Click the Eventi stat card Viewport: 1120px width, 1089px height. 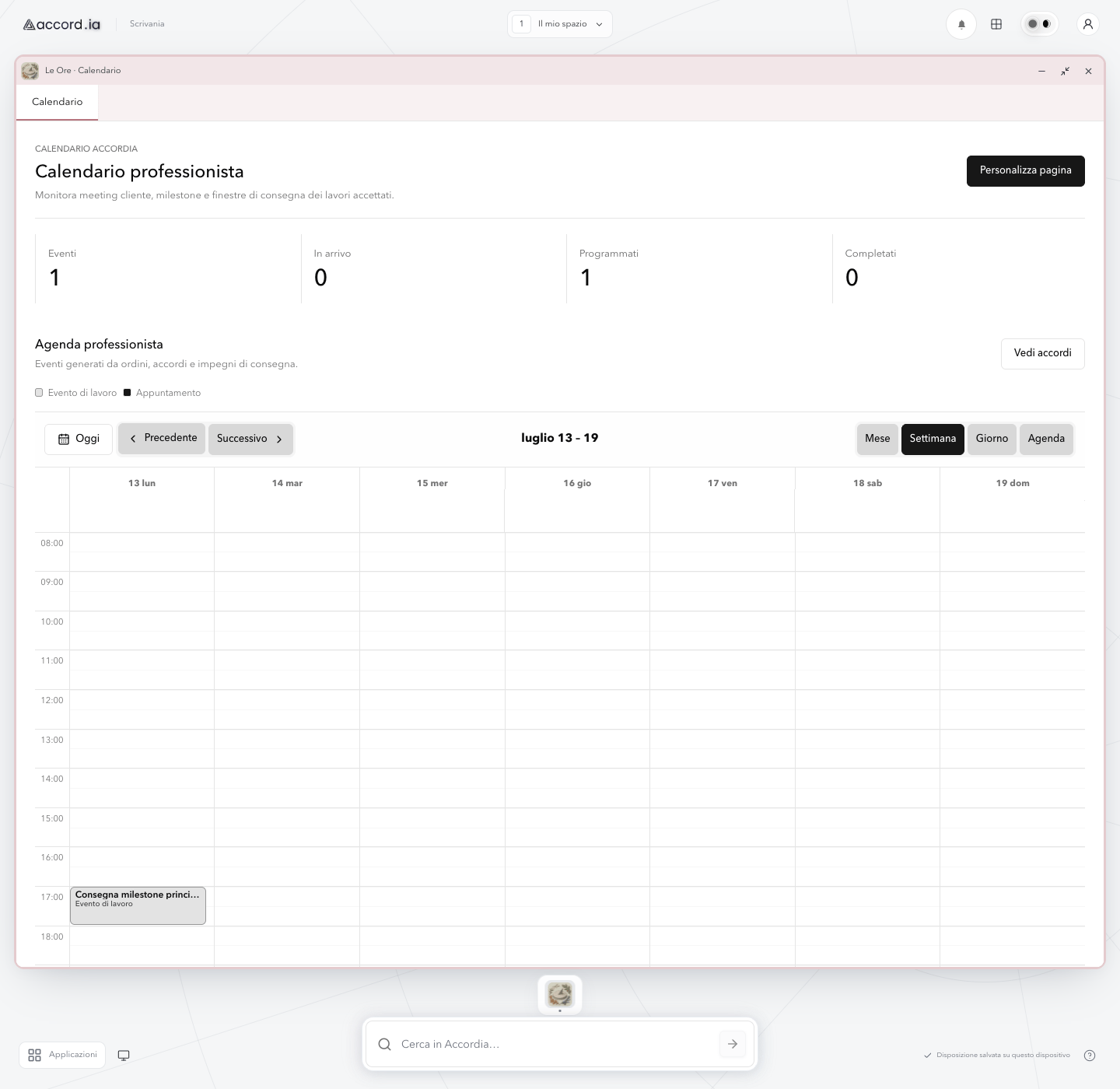(x=168, y=268)
